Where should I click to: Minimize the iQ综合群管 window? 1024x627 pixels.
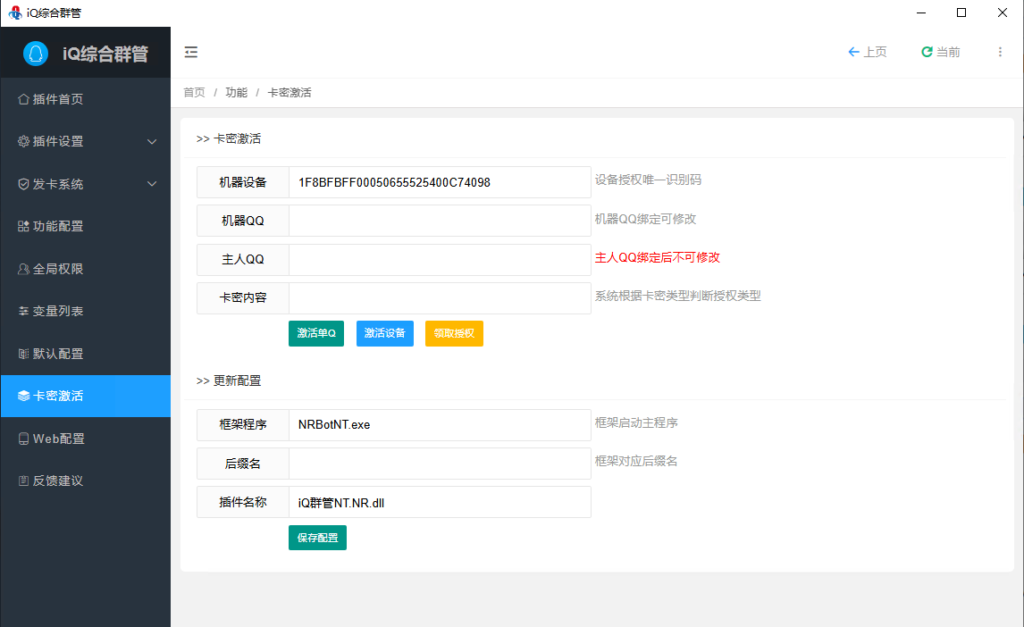[x=921, y=12]
